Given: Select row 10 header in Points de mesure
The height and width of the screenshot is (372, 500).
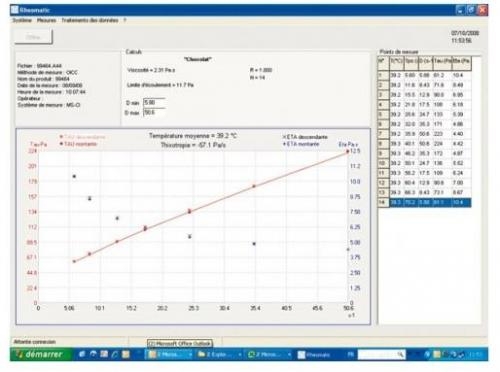Looking at the screenshot, I should point(383,163).
